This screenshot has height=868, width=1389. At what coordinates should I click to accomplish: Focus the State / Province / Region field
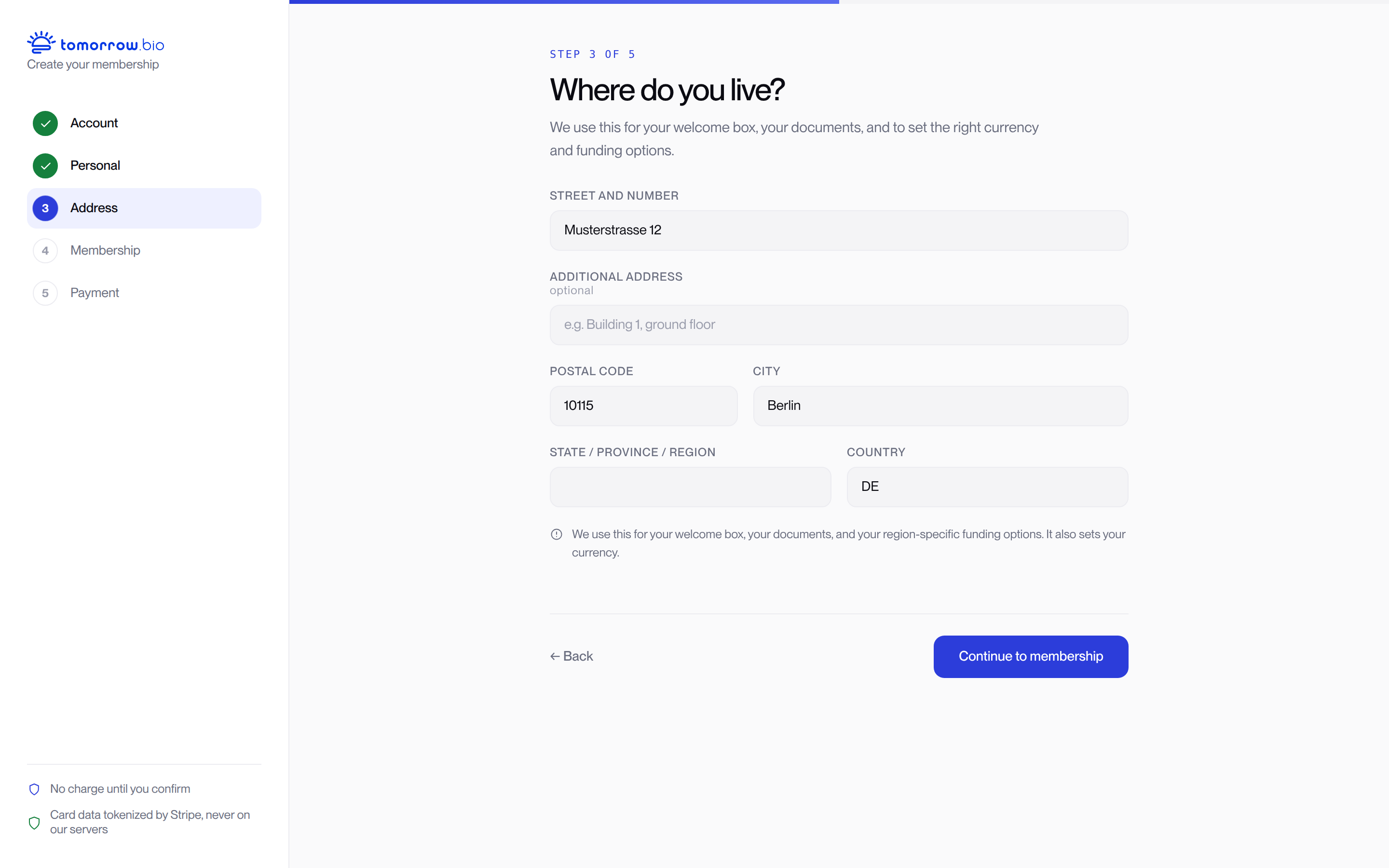coord(690,487)
